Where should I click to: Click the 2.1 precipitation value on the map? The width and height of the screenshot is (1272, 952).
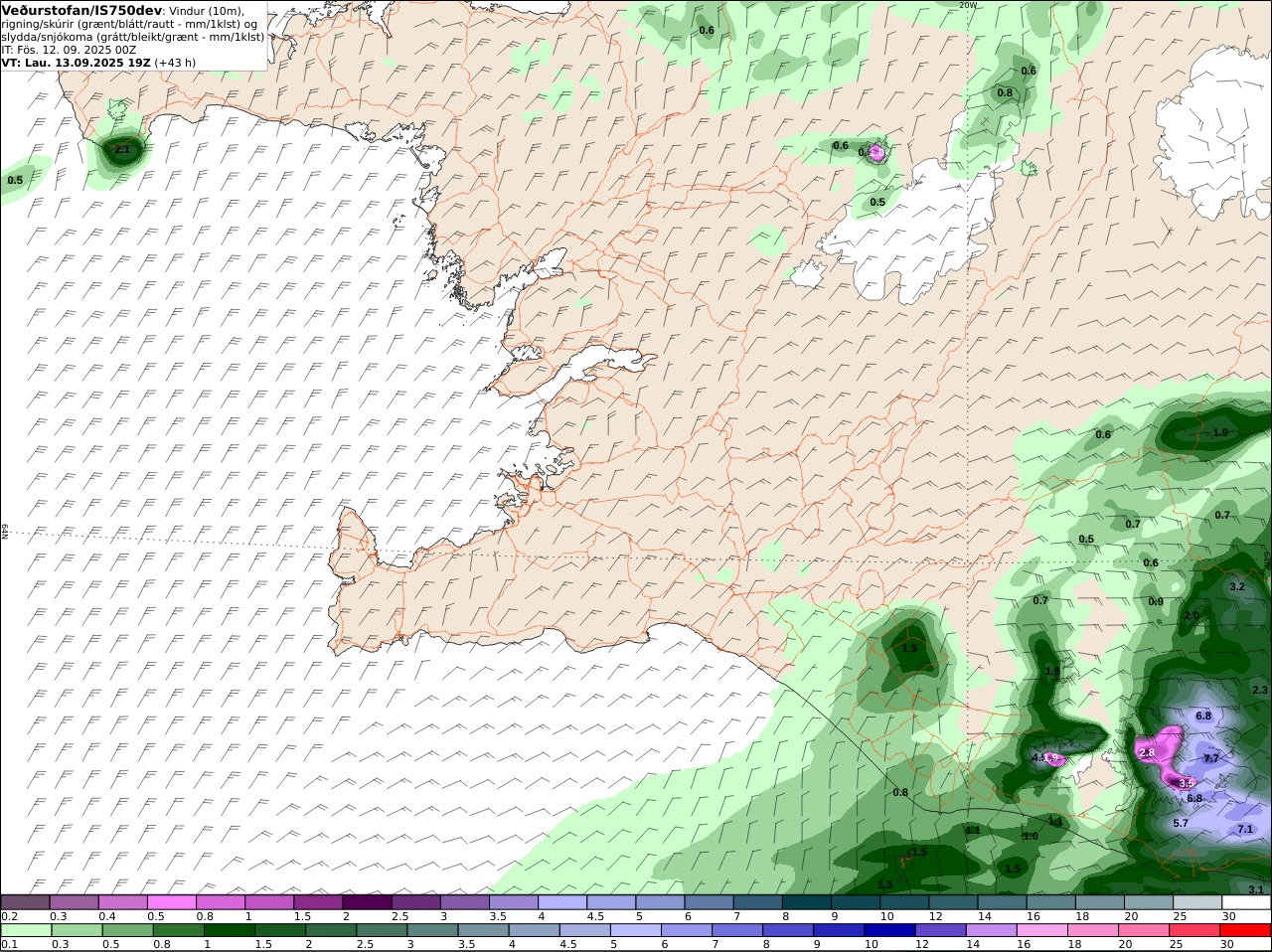[122, 149]
